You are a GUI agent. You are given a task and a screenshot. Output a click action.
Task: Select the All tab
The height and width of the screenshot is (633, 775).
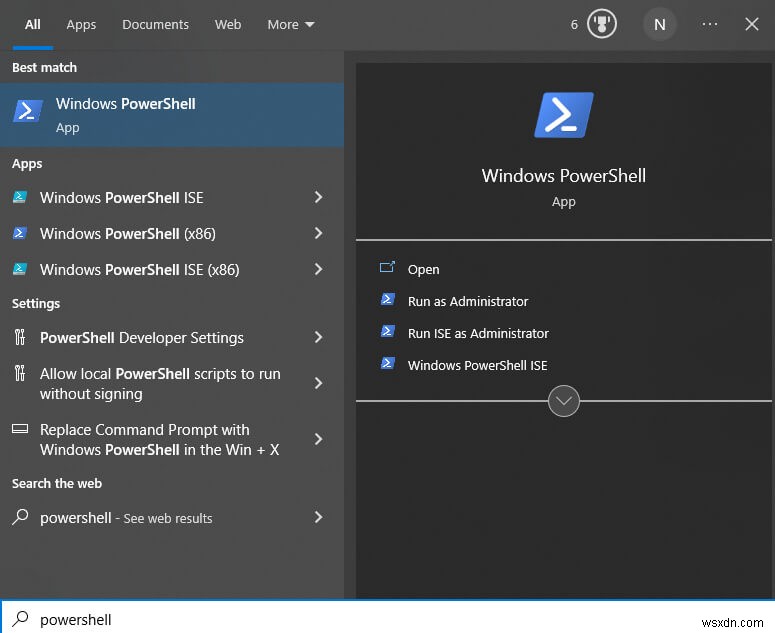[x=33, y=25]
